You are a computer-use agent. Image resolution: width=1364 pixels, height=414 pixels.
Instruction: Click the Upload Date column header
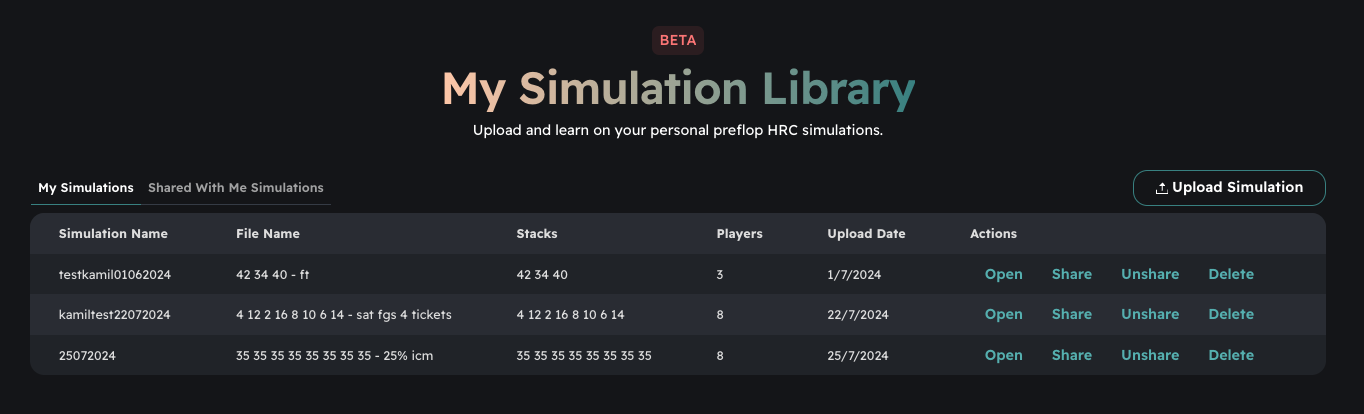[x=866, y=234]
